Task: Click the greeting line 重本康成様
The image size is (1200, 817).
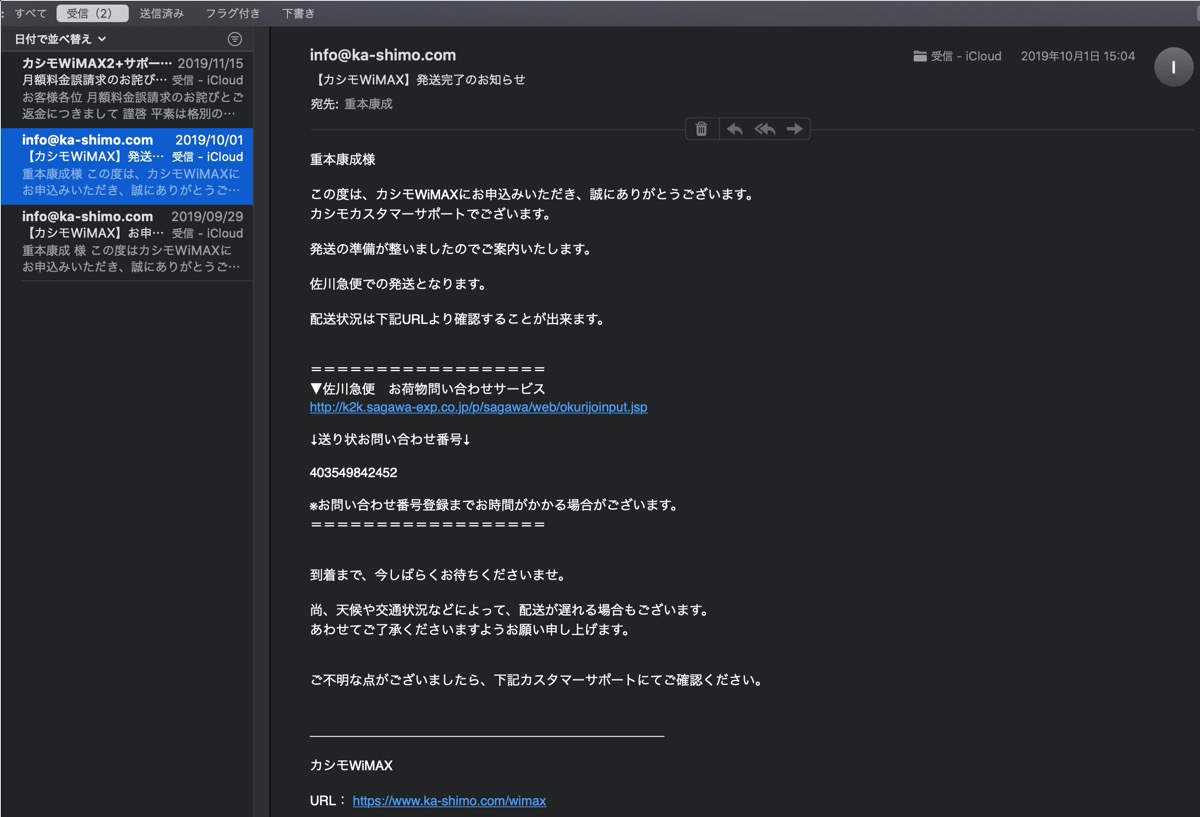Action: [343, 159]
